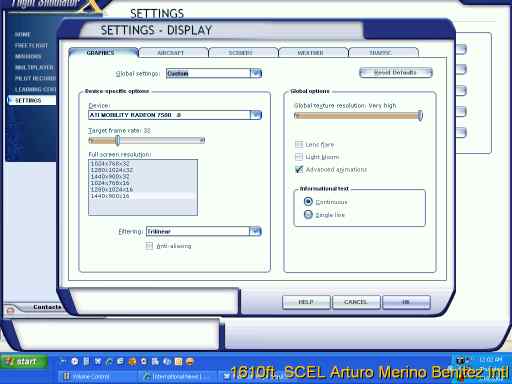Select Settings in the sidebar

[x=32, y=100]
